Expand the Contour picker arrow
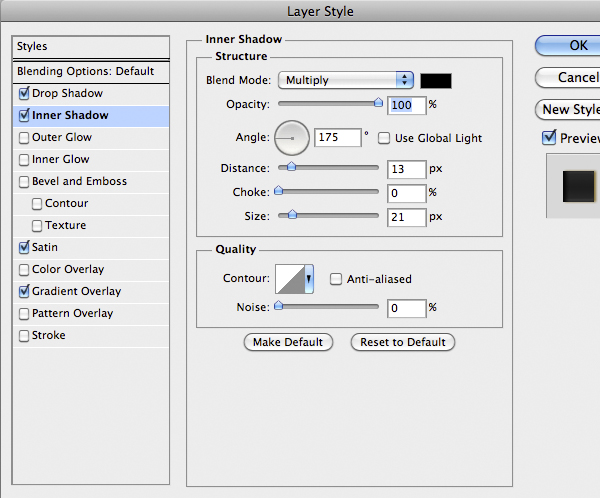Image resolution: width=600 pixels, height=498 pixels. pos(310,279)
